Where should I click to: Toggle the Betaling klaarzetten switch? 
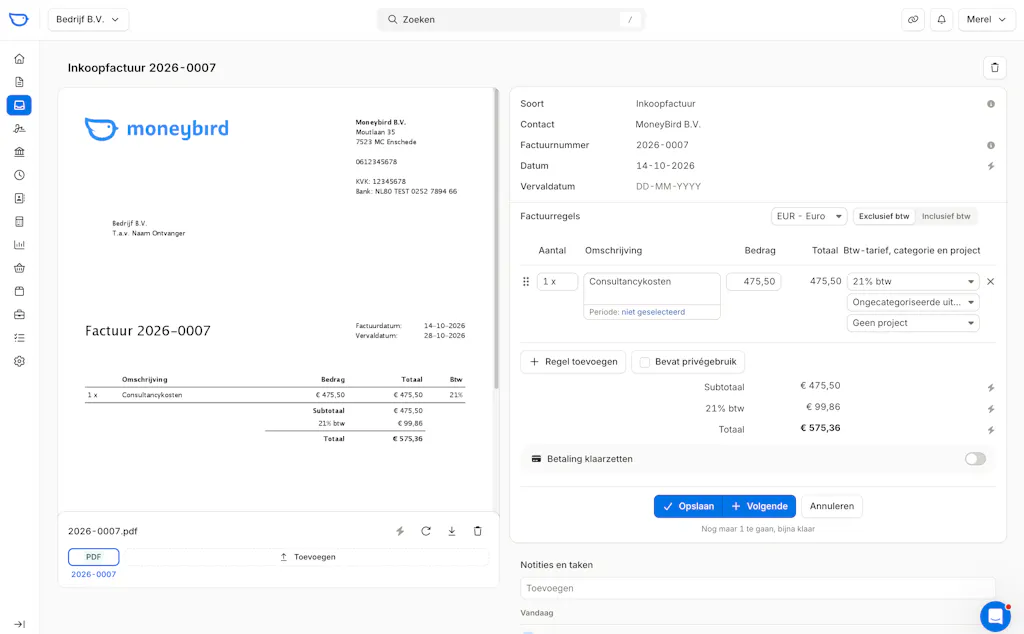[x=975, y=459]
